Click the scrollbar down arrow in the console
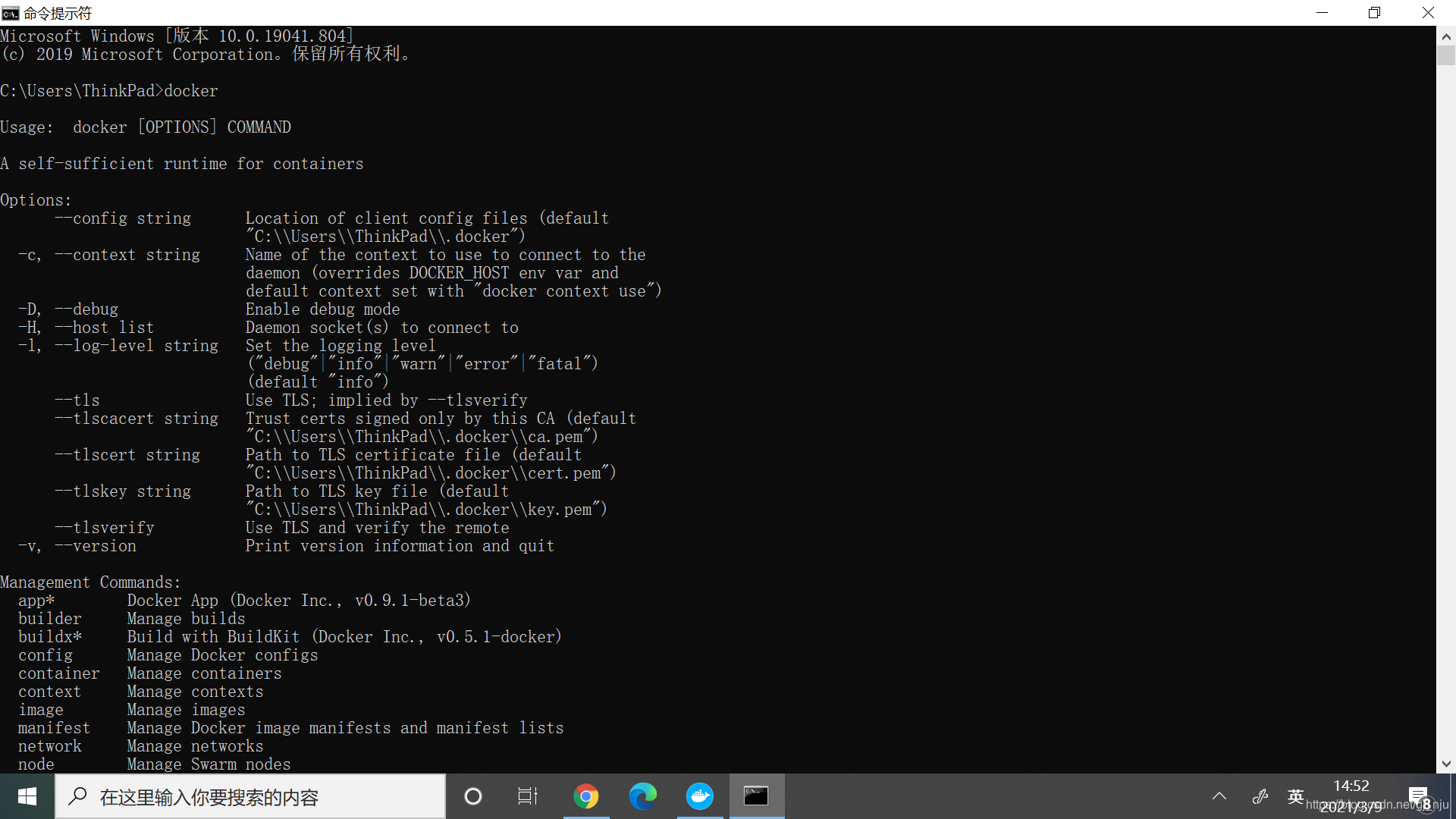The width and height of the screenshot is (1456, 819). [x=1446, y=764]
